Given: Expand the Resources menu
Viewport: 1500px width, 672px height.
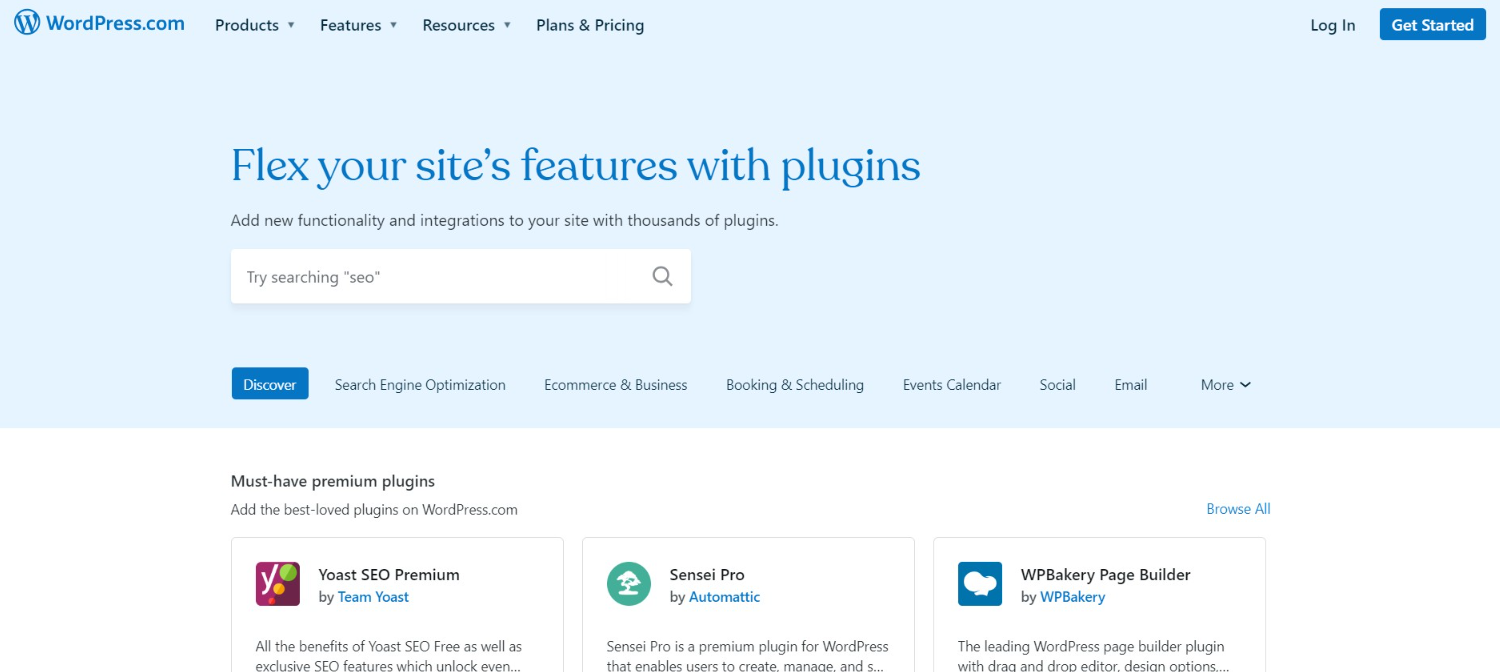Looking at the screenshot, I should pos(466,25).
